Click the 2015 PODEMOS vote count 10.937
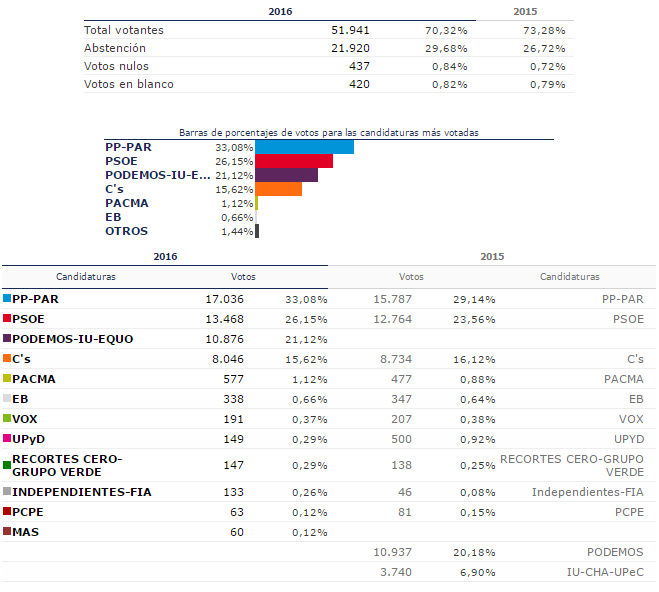The width and height of the screenshot is (659, 592). 393,552
